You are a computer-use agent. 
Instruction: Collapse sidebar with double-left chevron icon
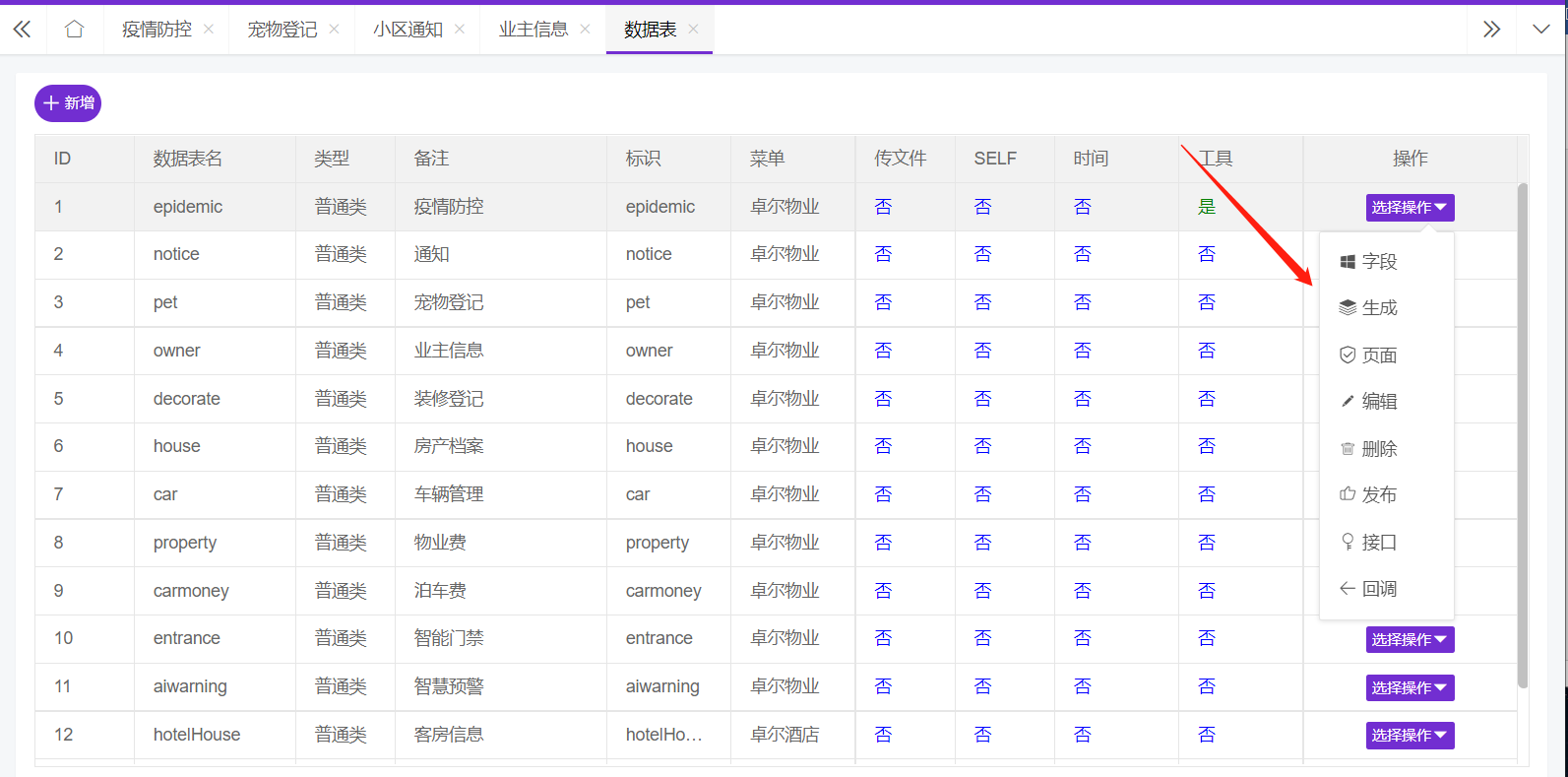click(22, 30)
